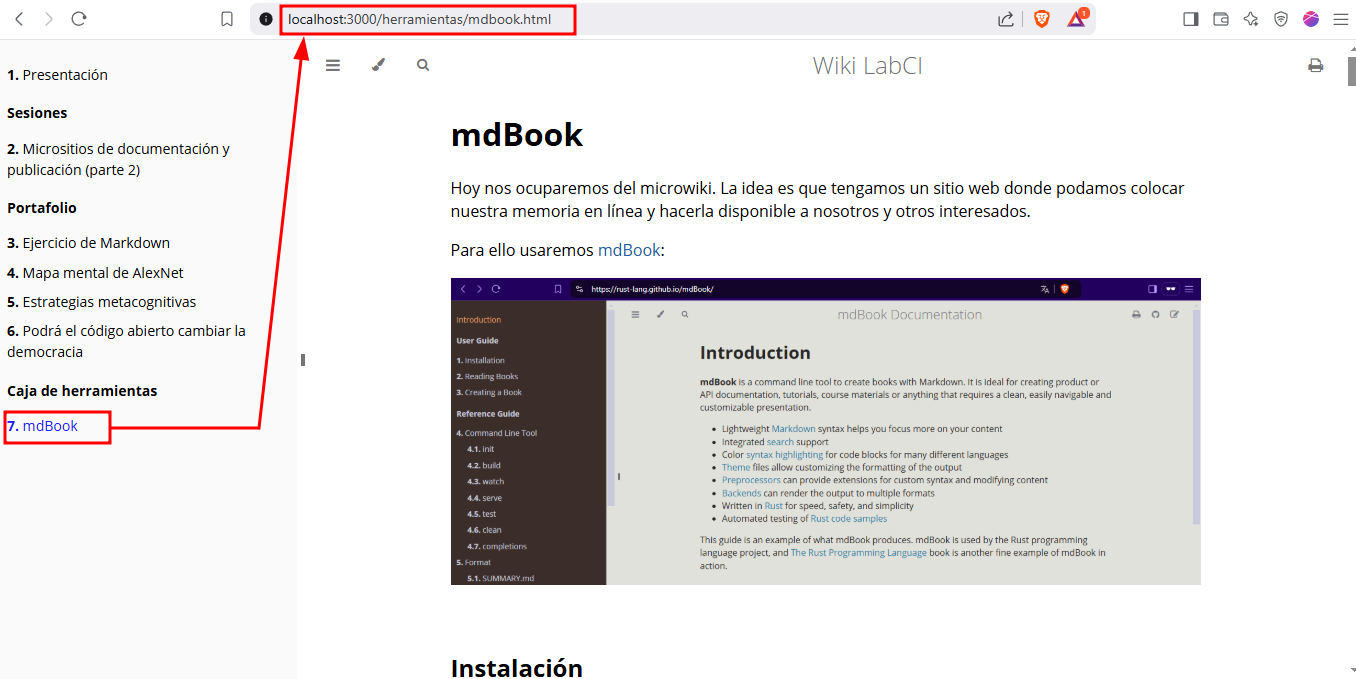Open the Brave Wallet
This screenshot has height=679, width=1356.
coord(1220,19)
